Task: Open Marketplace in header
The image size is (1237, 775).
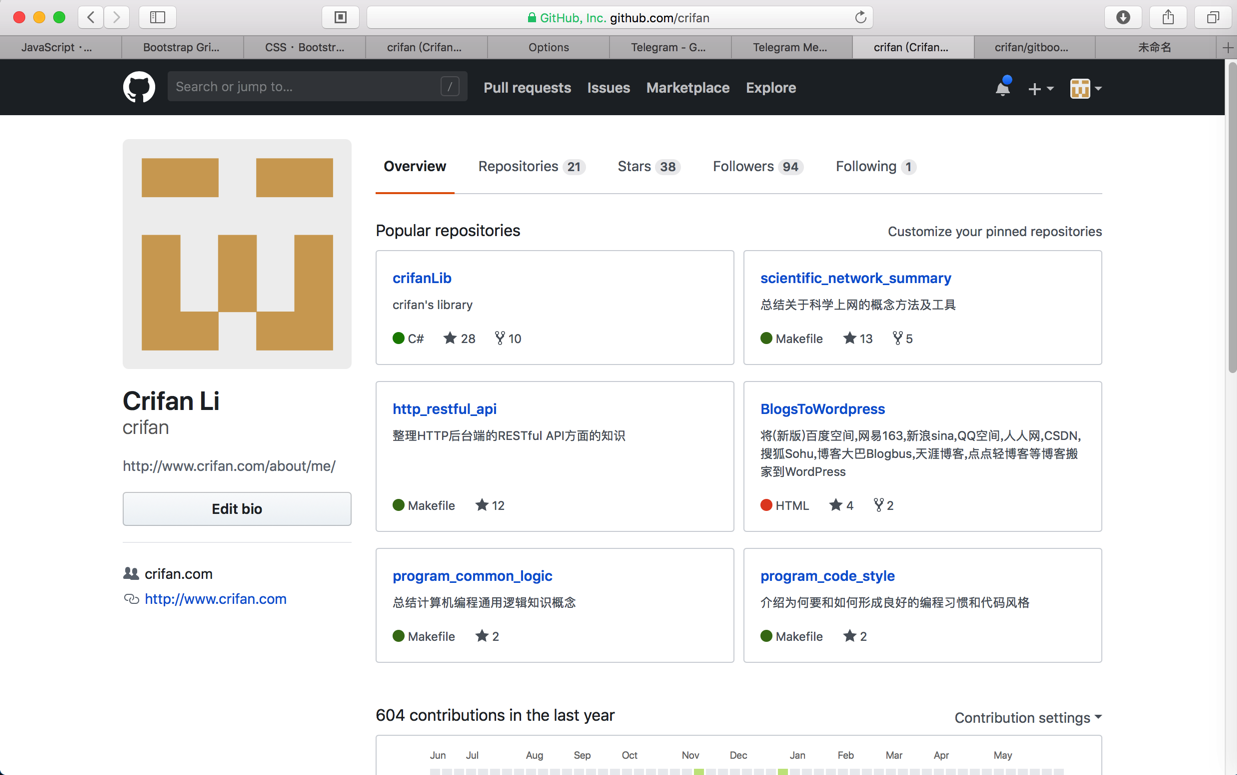Action: pos(688,88)
